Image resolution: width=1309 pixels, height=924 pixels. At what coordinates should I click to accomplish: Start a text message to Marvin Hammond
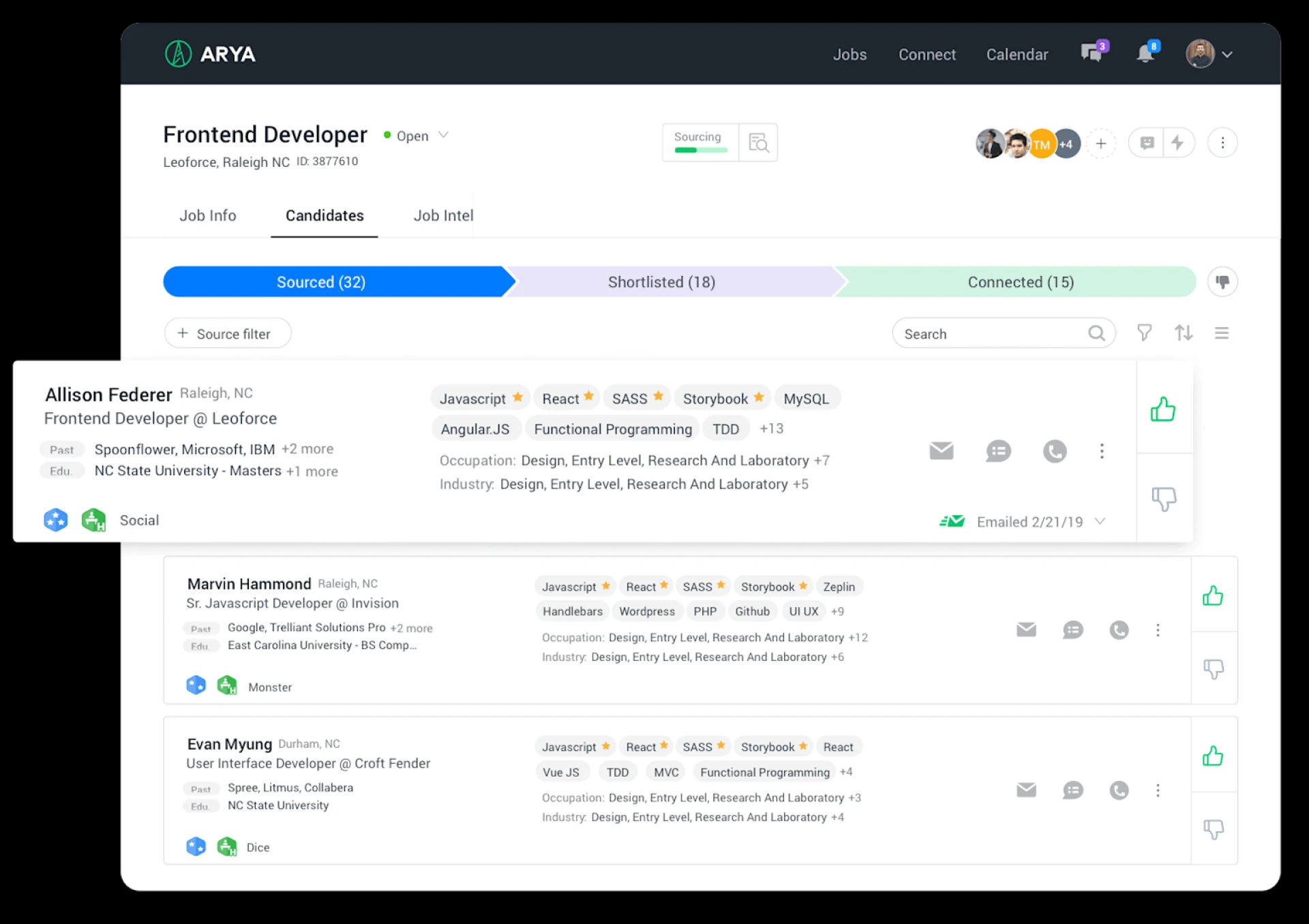pyautogui.click(x=1073, y=630)
